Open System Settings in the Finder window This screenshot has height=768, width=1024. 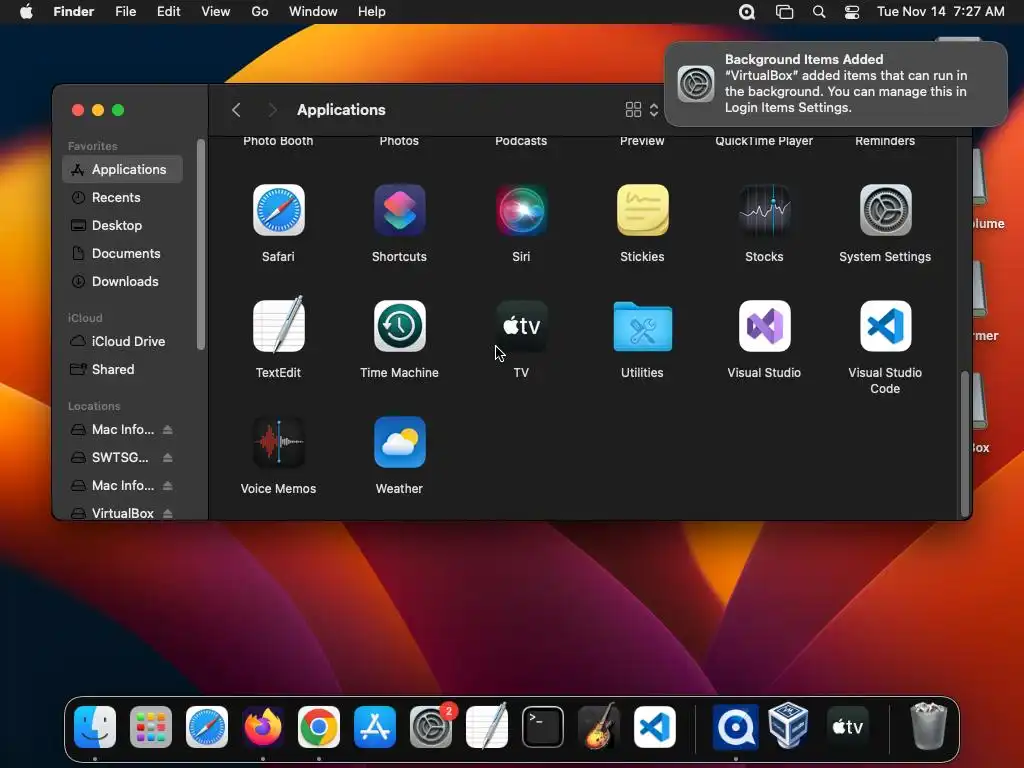pos(886,210)
